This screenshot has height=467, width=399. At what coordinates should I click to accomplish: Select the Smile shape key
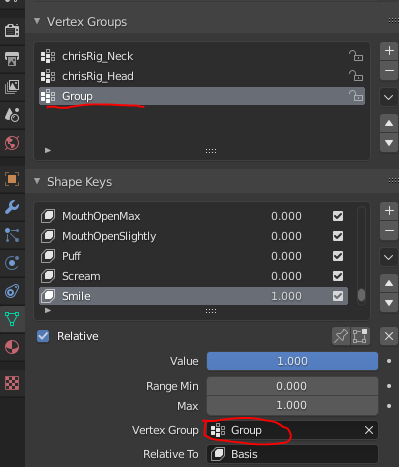(x=193, y=296)
